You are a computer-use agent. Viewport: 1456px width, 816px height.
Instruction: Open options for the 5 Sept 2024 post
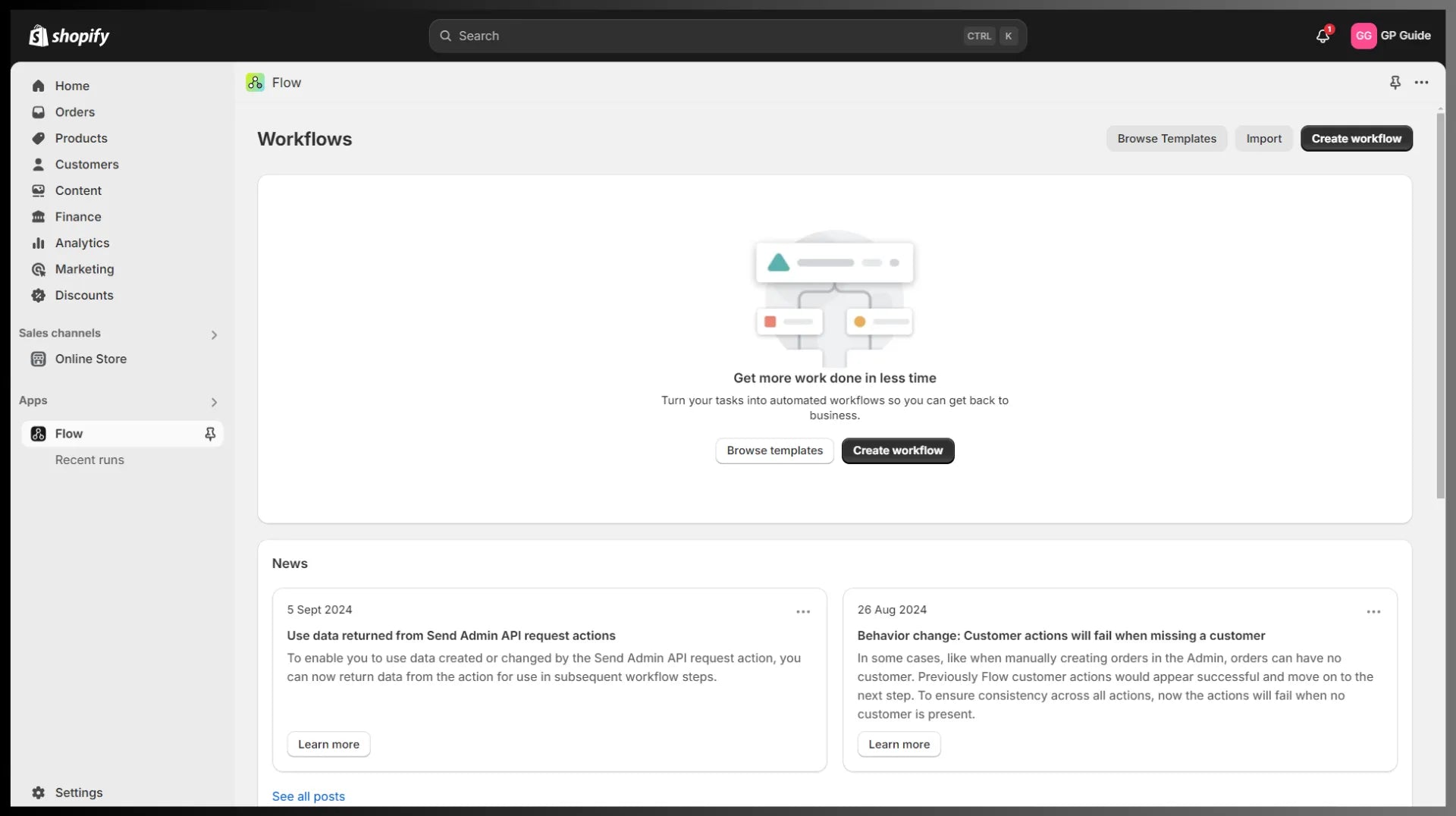[803, 611]
